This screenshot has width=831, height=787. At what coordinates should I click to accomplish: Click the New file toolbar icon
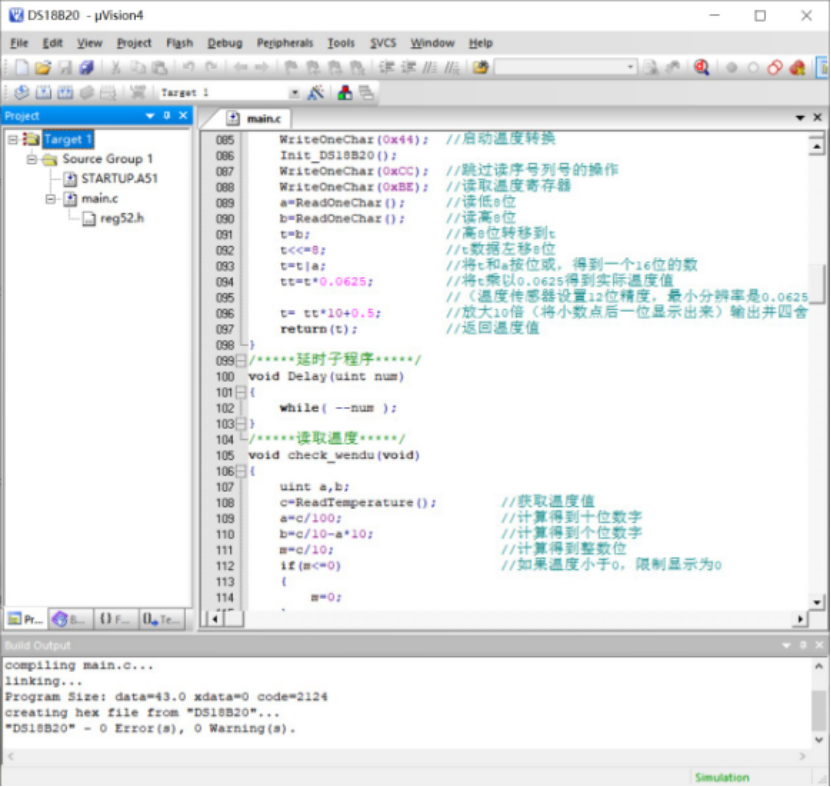click(21, 68)
